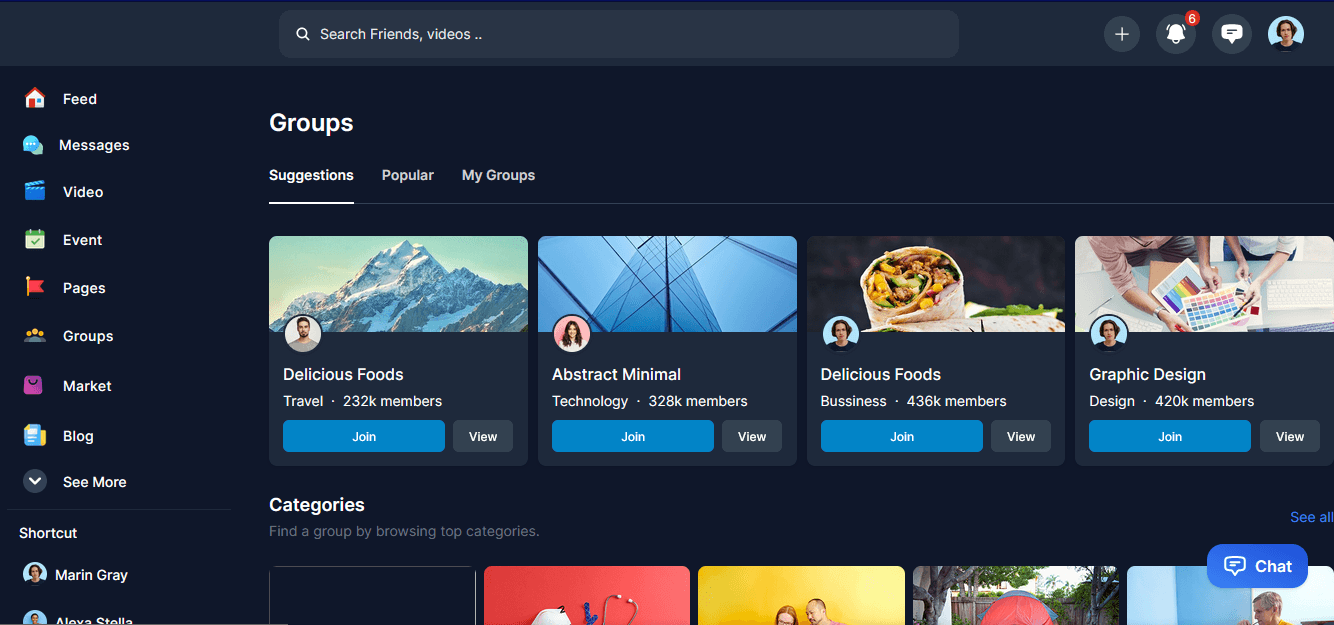View the Abstract Minimal group
The image size is (1334, 625).
(x=752, y=436)
